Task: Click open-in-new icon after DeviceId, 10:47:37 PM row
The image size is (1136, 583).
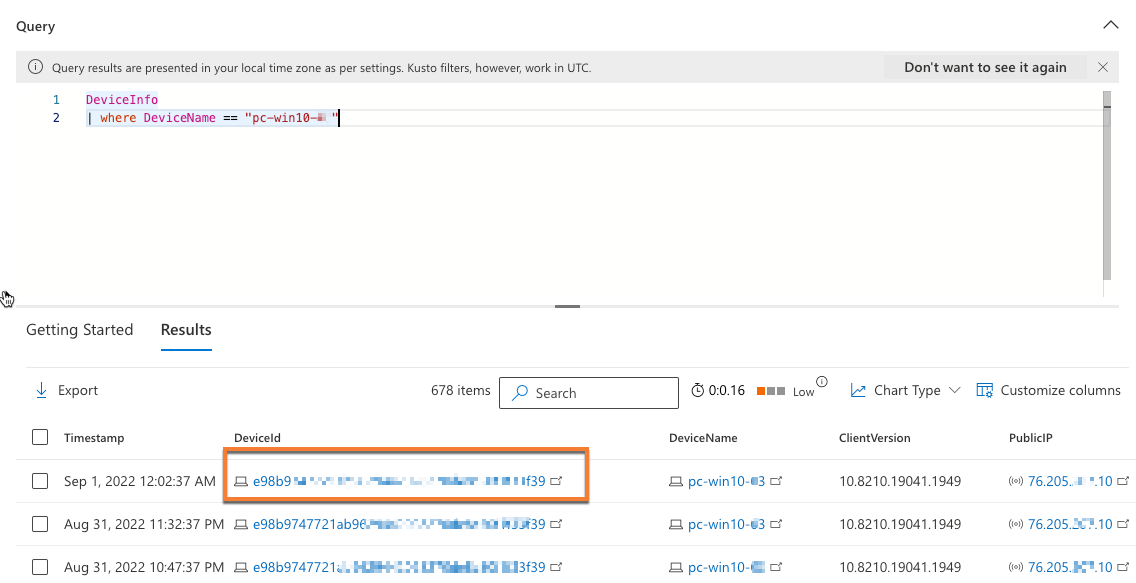Action: pyautogui.click(x=556, y=566)
